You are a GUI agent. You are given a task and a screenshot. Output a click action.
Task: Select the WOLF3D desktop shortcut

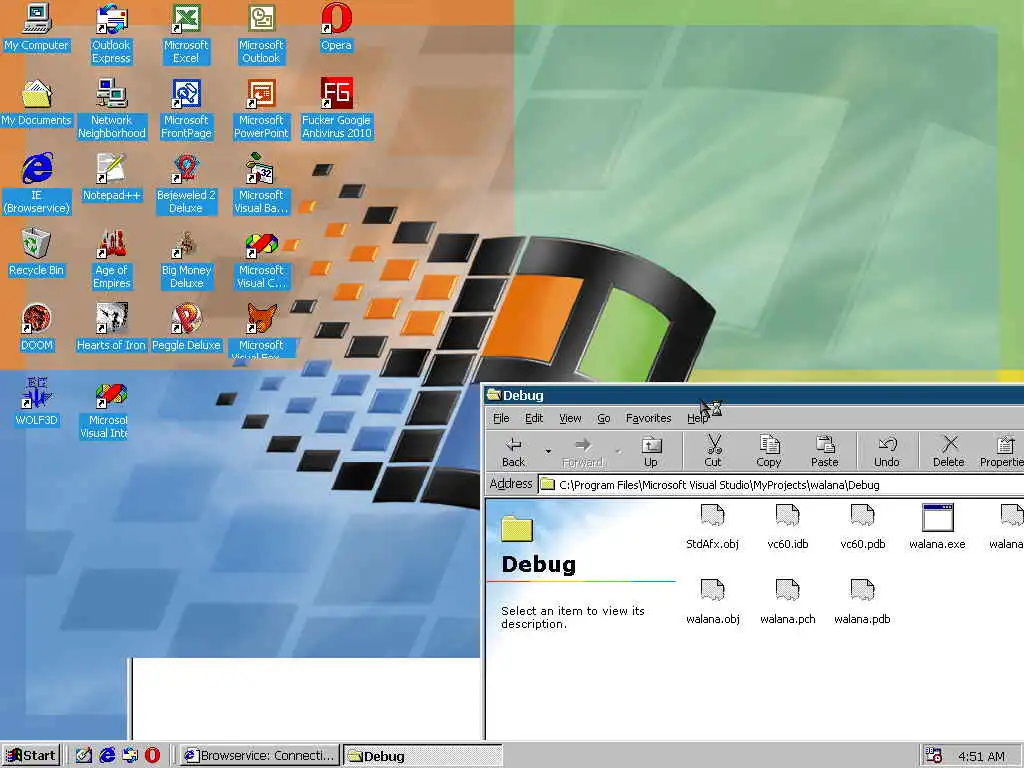37,402
